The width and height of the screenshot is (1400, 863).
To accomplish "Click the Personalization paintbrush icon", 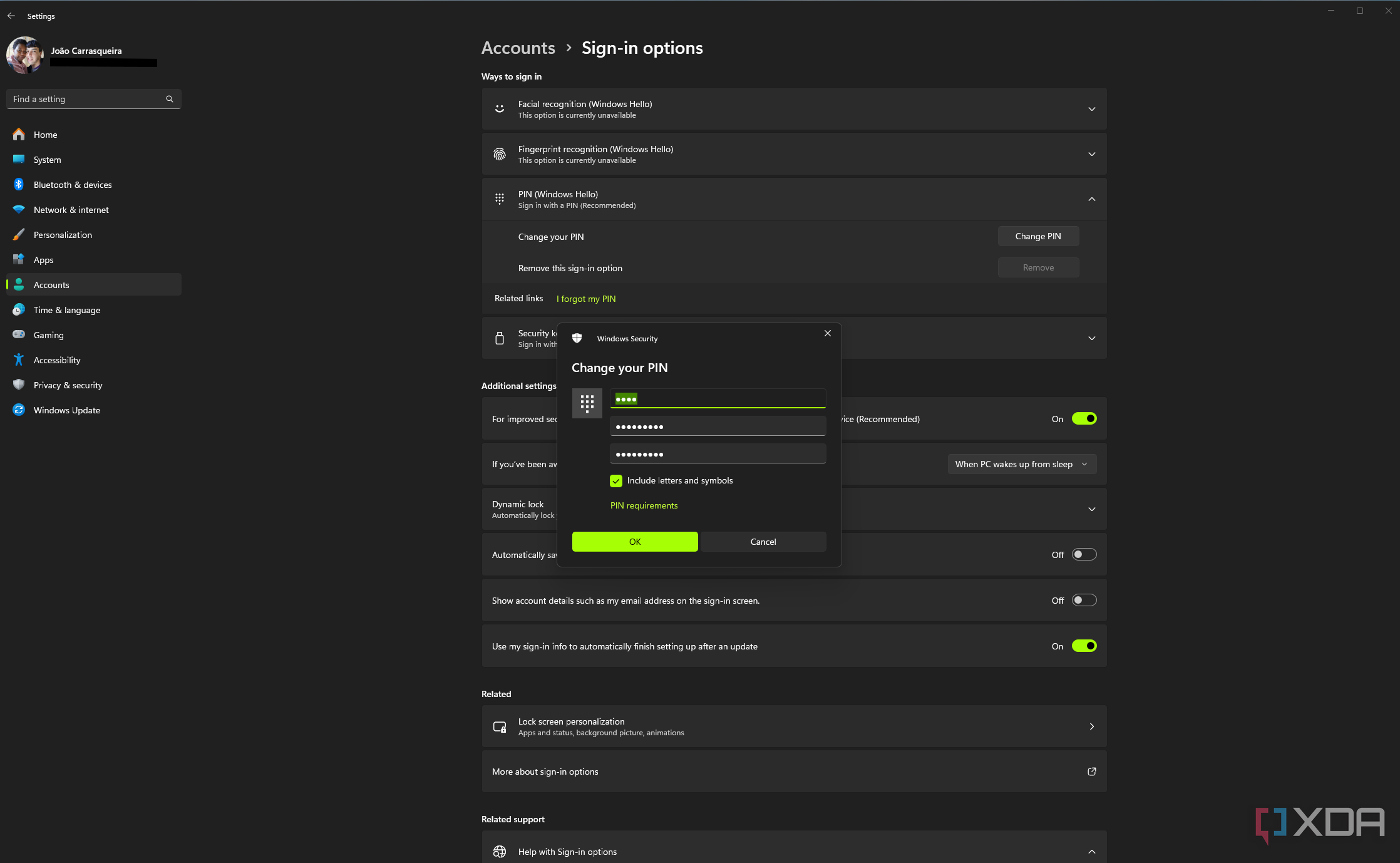I will pyautogui.click(x=19, y=234).
